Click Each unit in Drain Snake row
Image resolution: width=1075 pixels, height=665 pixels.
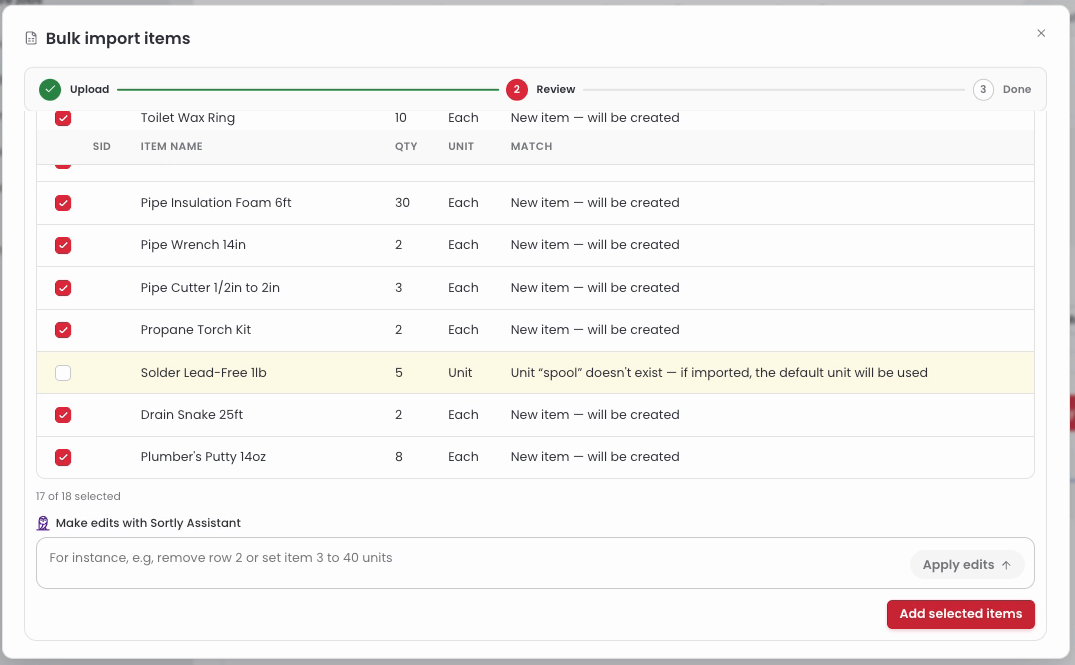463,415
